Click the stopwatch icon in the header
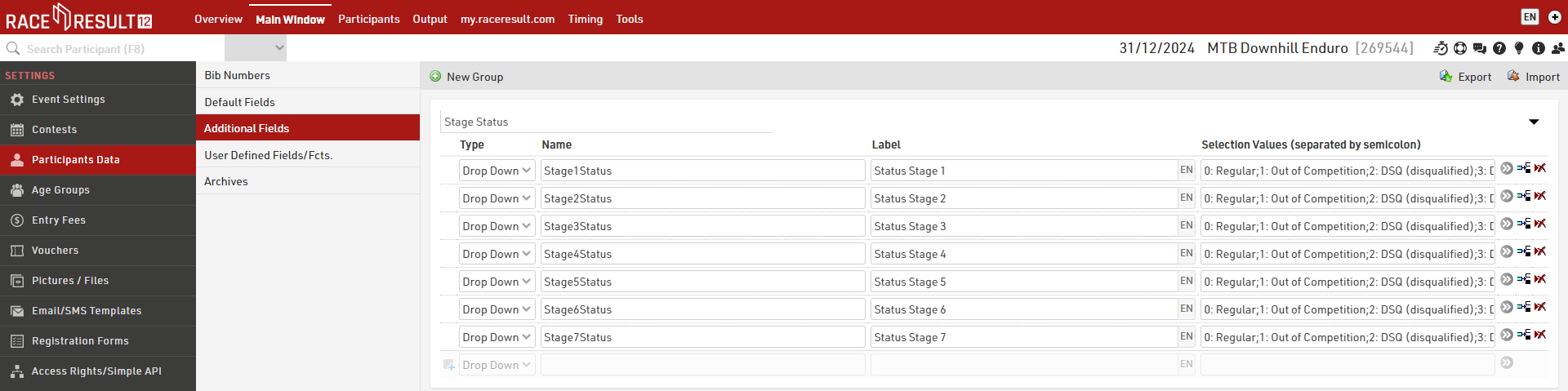 1441,49
